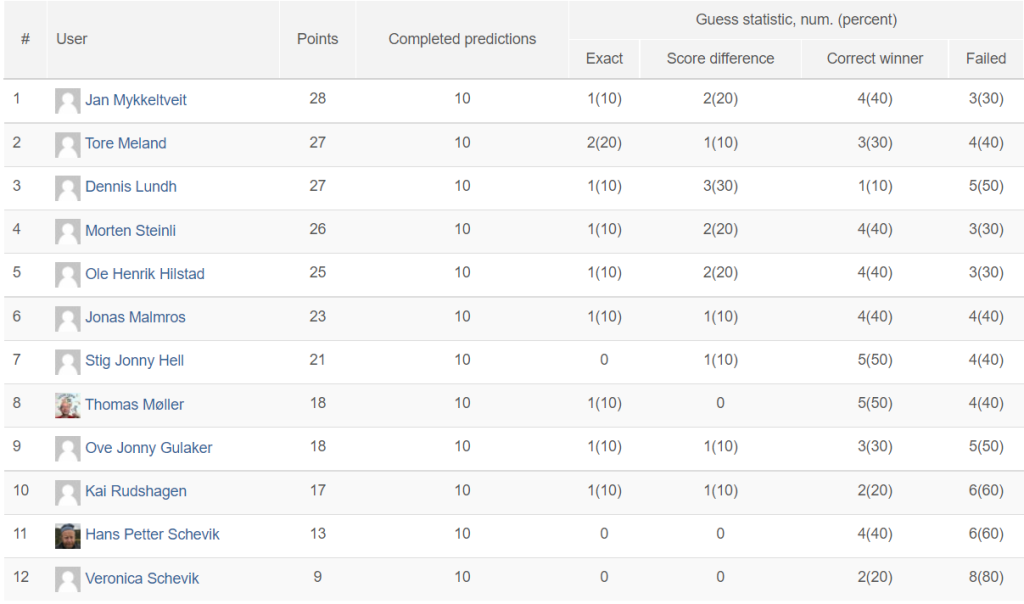Image resolution: width=1024 pixels, height=604 pixels.
Task: Click the Score difference column header
Action: [720, 59]
